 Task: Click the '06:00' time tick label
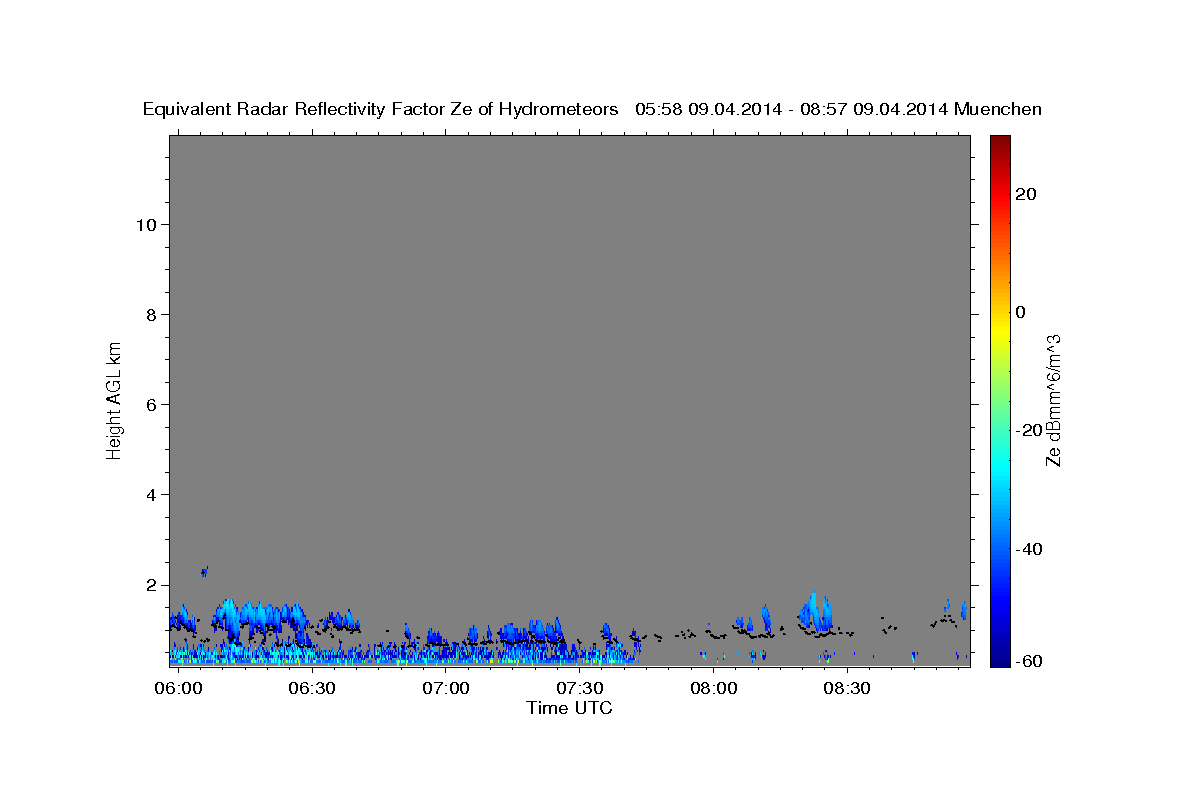coord(179,689)
